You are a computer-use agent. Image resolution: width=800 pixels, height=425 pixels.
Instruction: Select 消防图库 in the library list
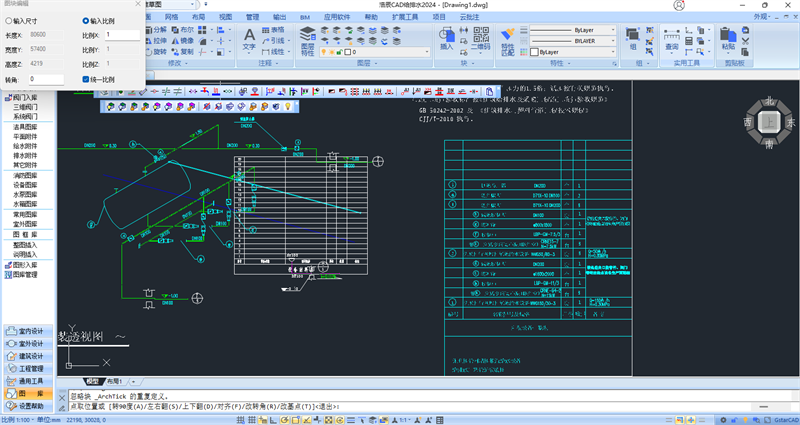(x=26, y=176)
